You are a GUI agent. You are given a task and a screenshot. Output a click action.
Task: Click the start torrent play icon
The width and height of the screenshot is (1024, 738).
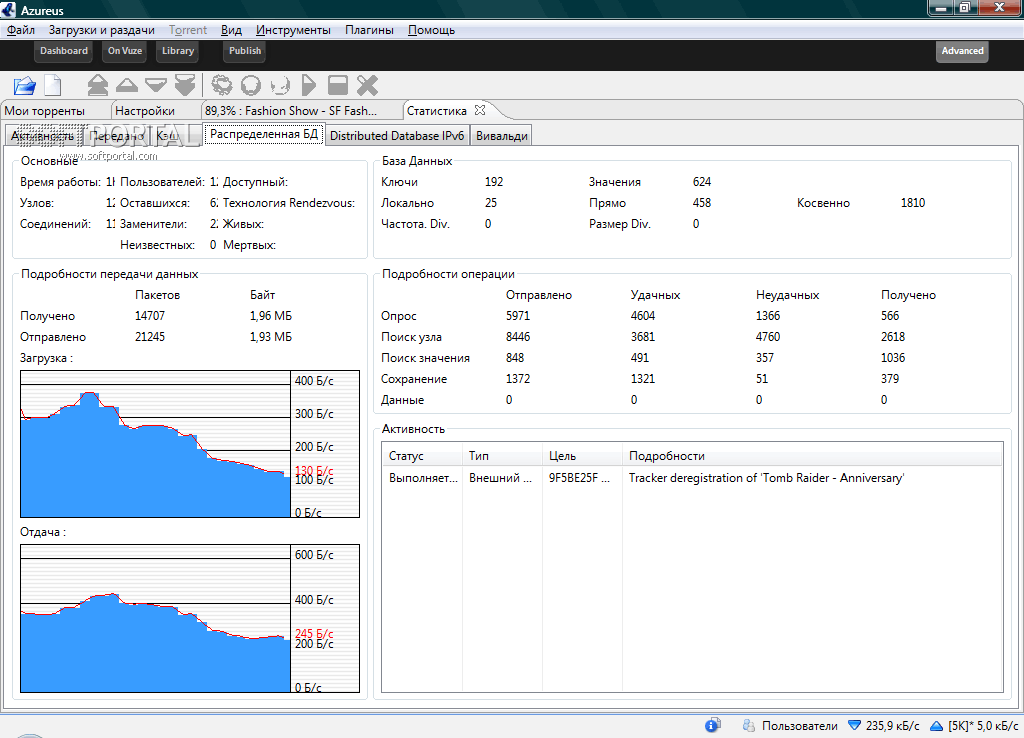[309, 86]
